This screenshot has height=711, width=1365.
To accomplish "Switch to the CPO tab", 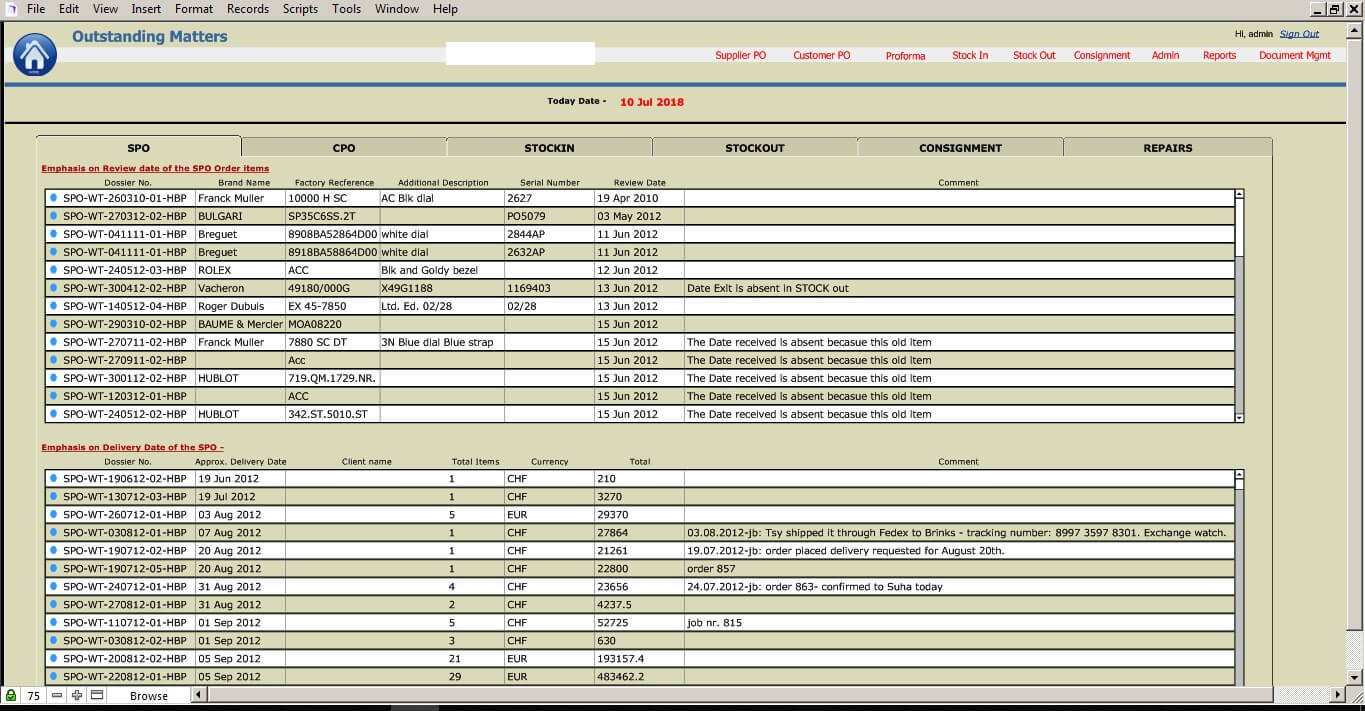I will point(344,148).
